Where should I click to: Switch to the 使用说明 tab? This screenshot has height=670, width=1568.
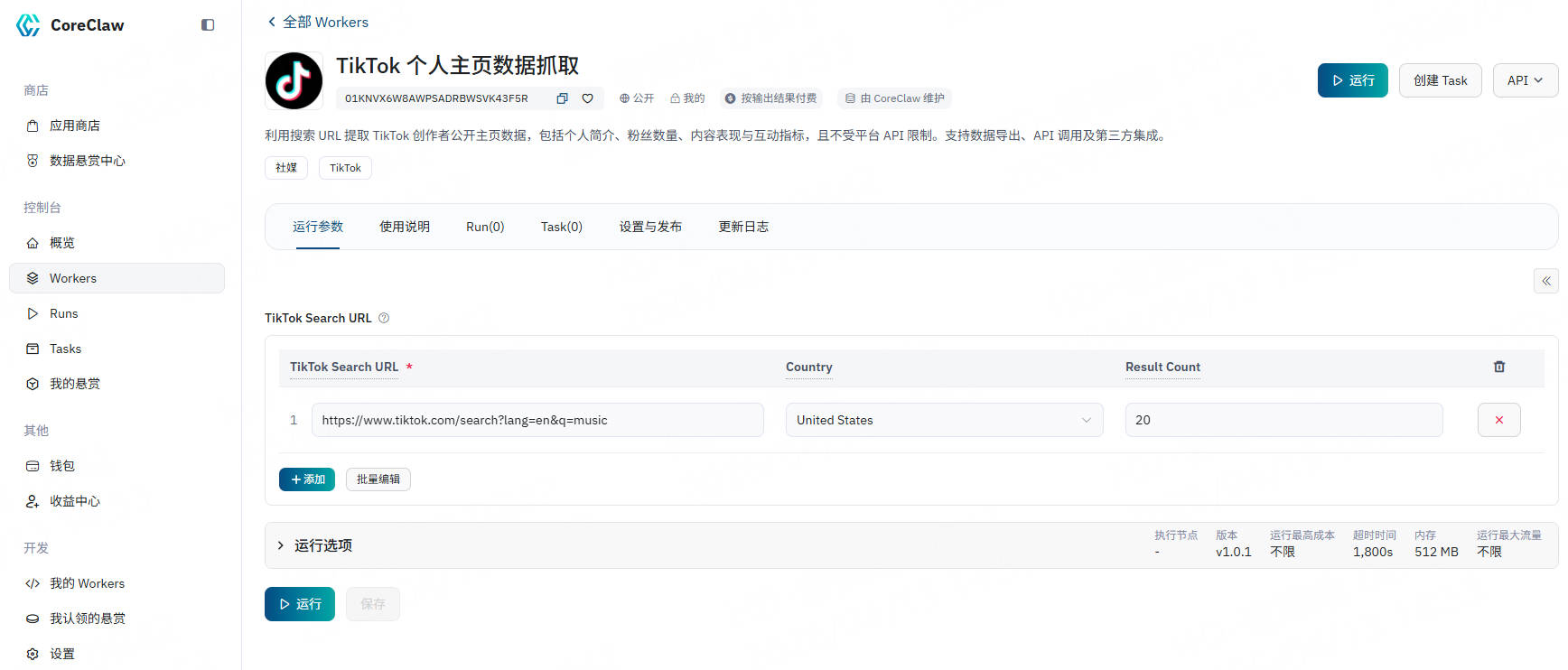(404, 227)
